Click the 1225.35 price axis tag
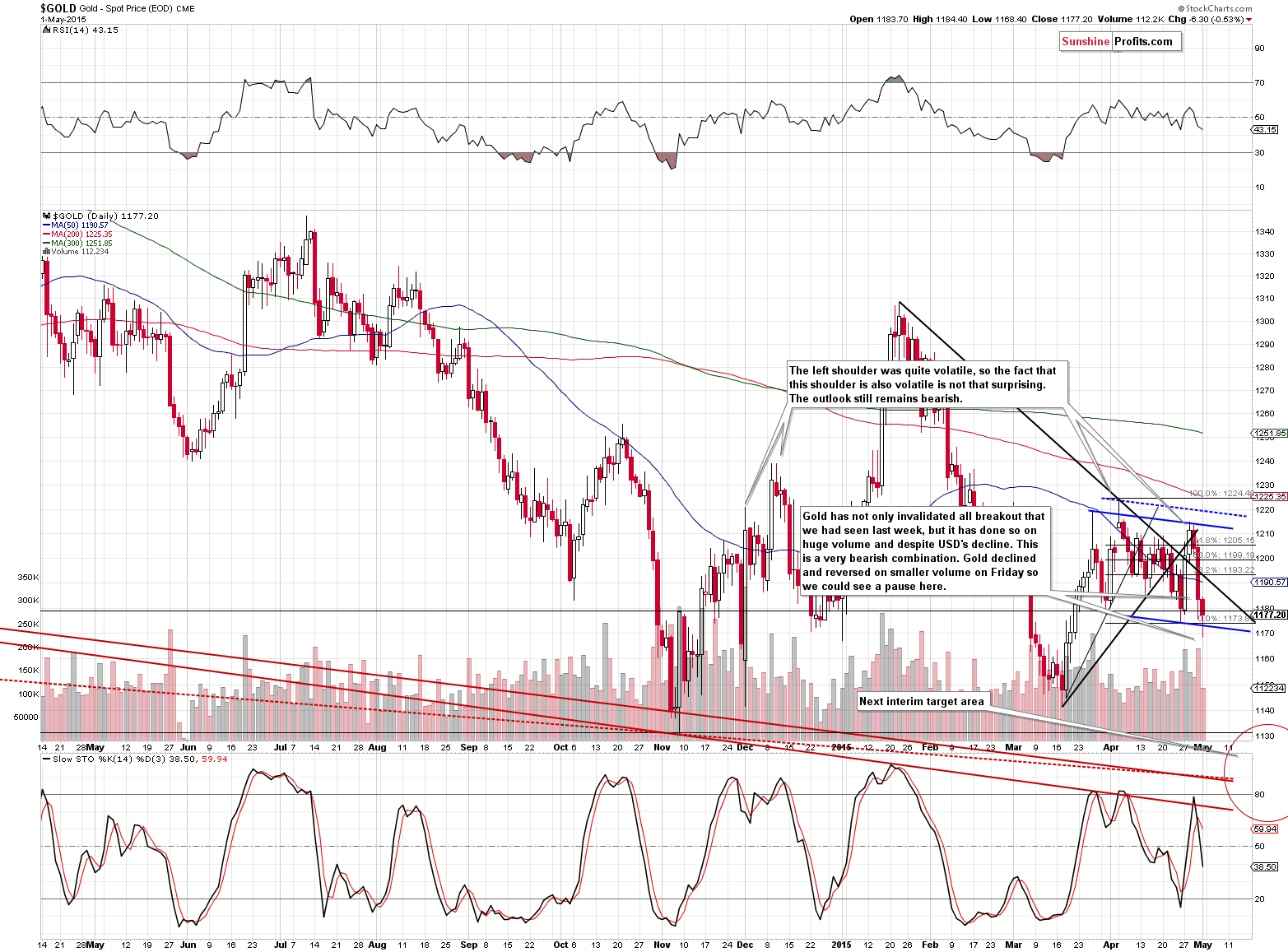 click(1270, 496)
